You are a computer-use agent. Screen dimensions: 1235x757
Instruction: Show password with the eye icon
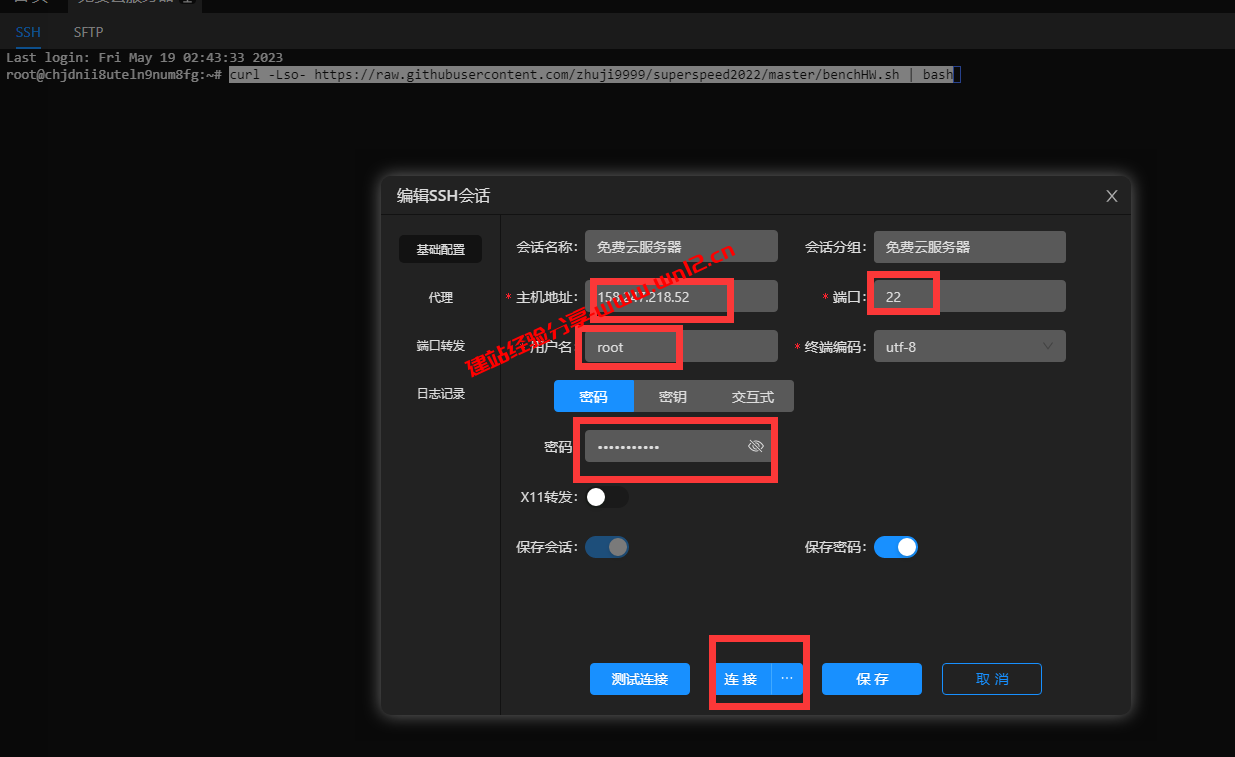pyautogui.click(x=755, y=446)
